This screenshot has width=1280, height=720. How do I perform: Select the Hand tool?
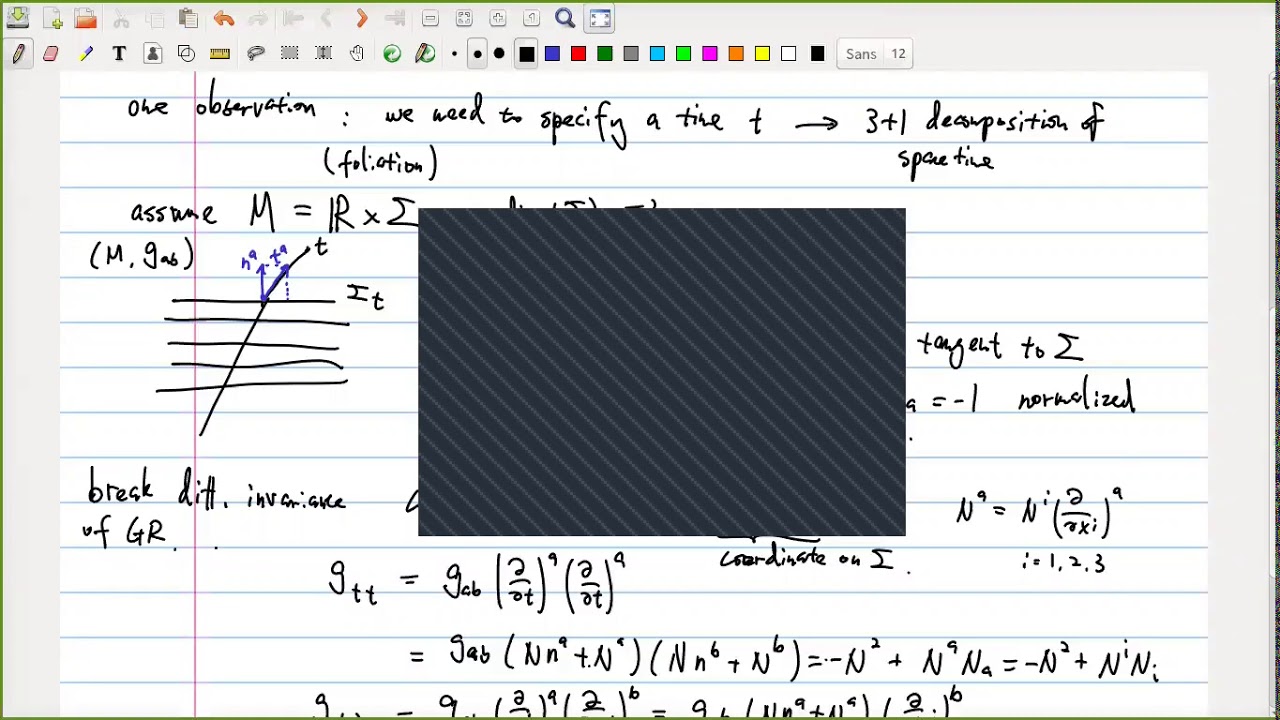pos(357,54)
